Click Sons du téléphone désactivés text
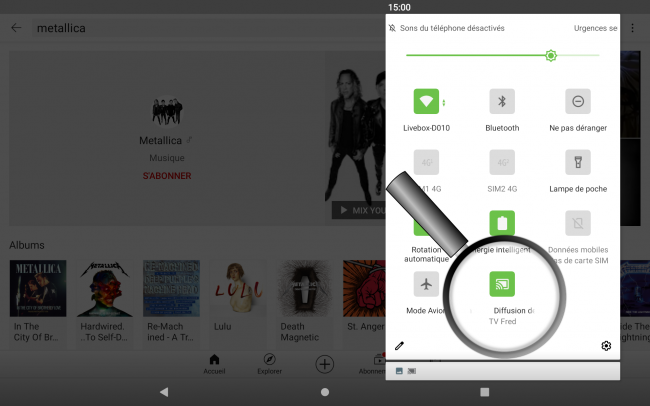The image size is (650, 406). pyautogui.click(x=452, y=28)
